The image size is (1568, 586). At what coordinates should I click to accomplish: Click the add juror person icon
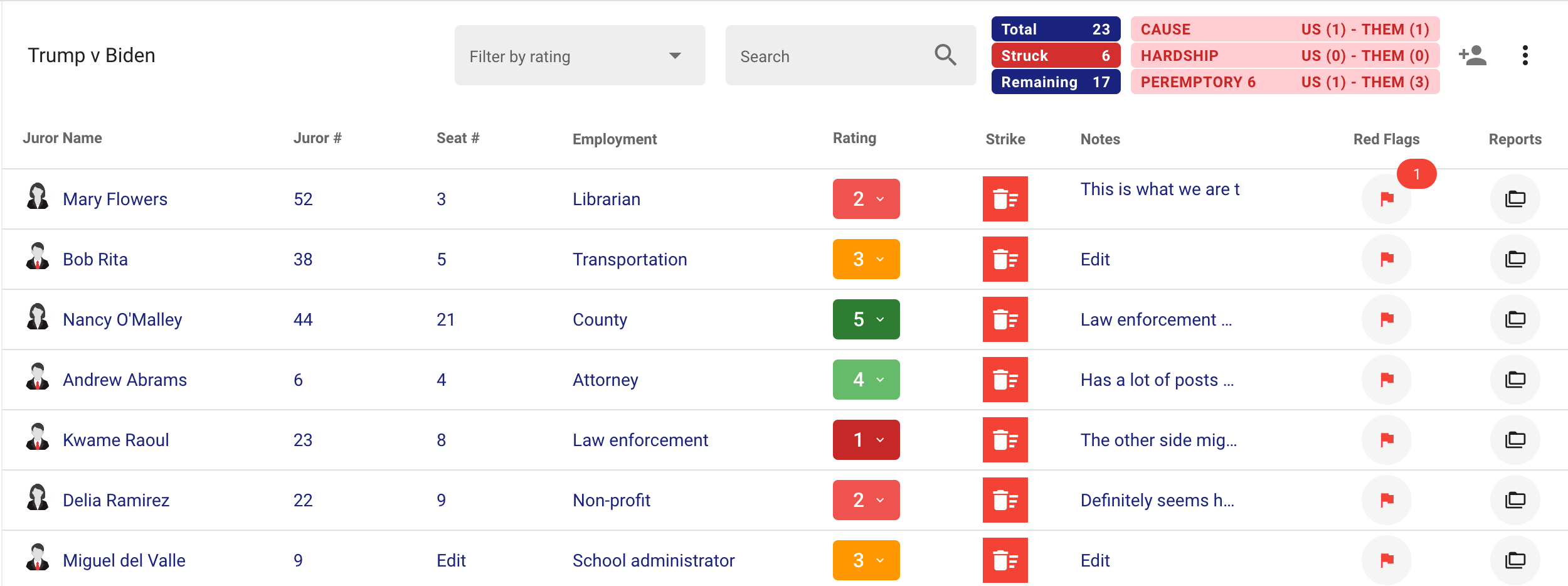coord(1473,55)
